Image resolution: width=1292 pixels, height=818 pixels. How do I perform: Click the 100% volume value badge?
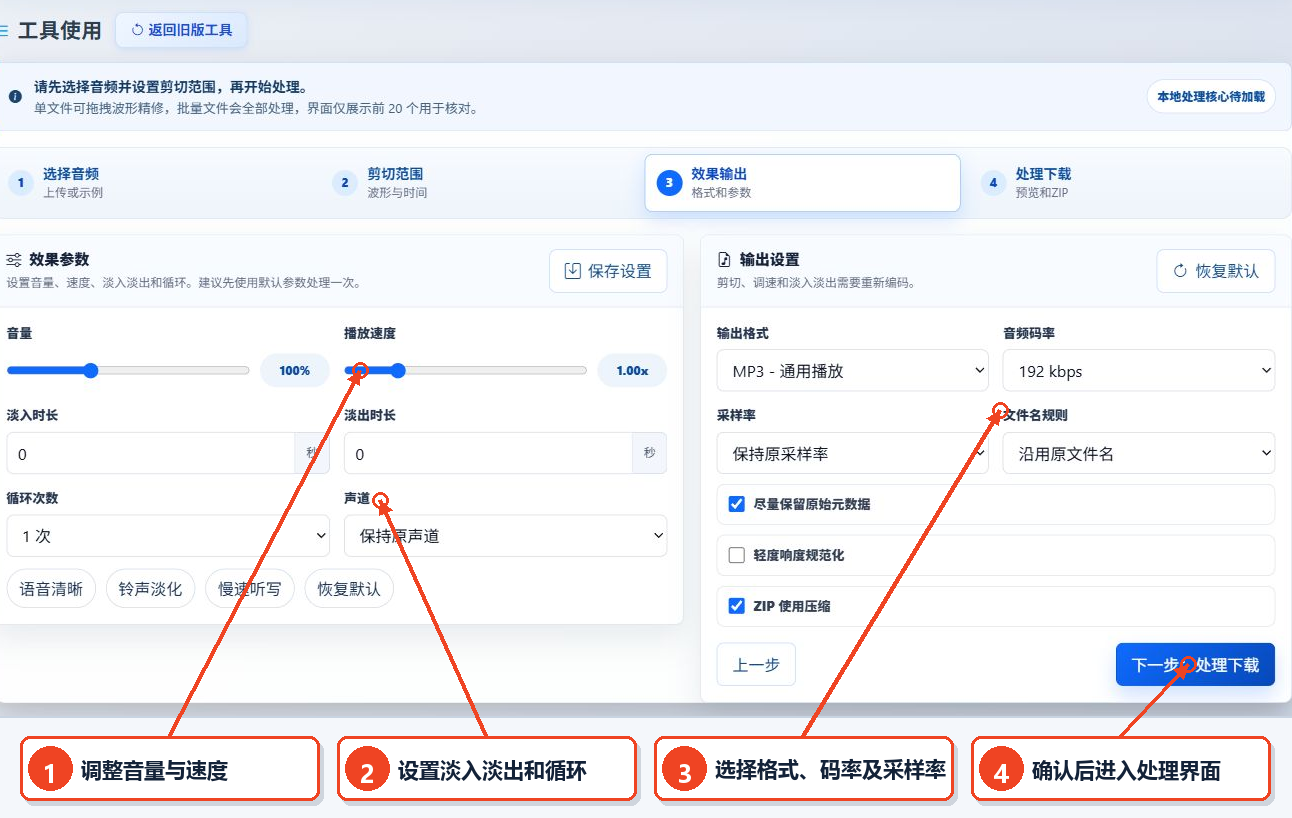coord(294,371)
